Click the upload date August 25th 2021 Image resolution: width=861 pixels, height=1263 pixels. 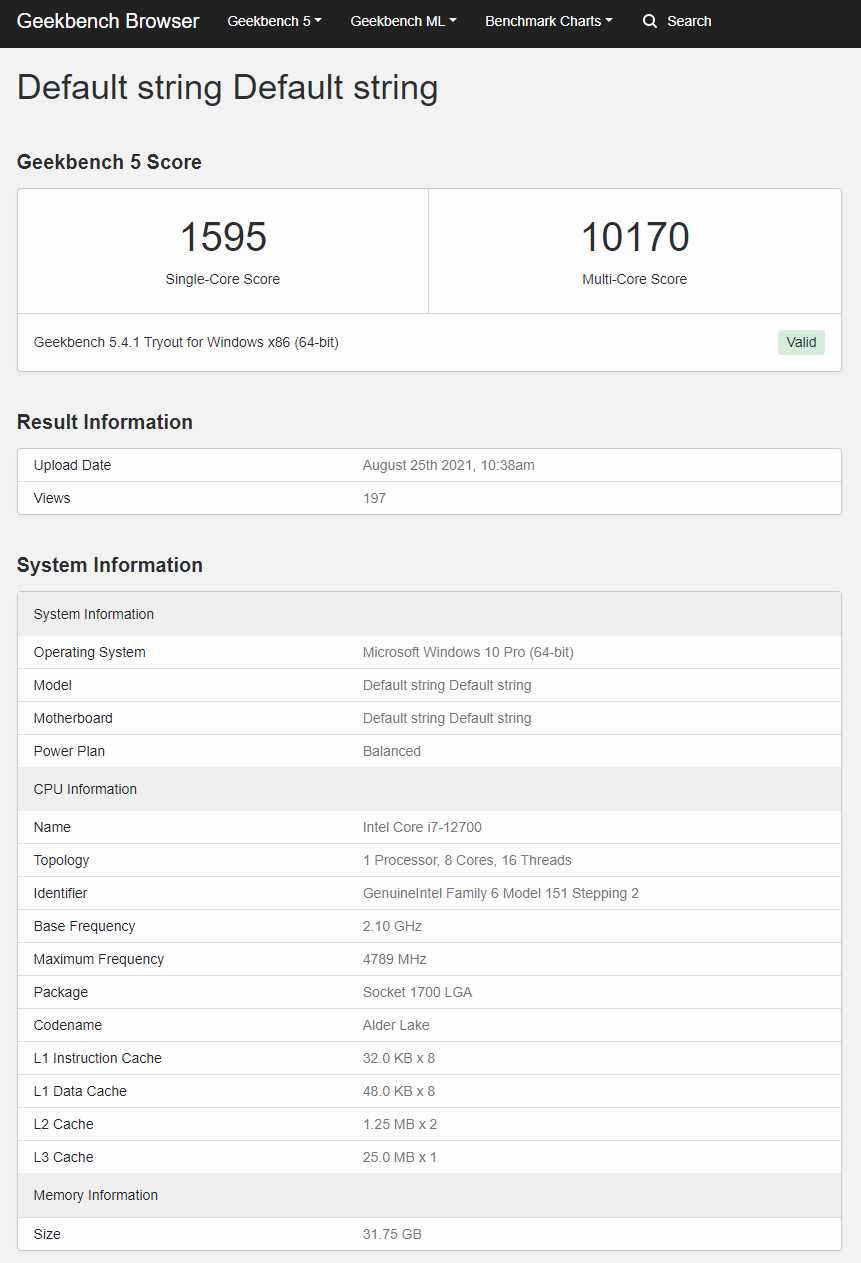point(448,465)
